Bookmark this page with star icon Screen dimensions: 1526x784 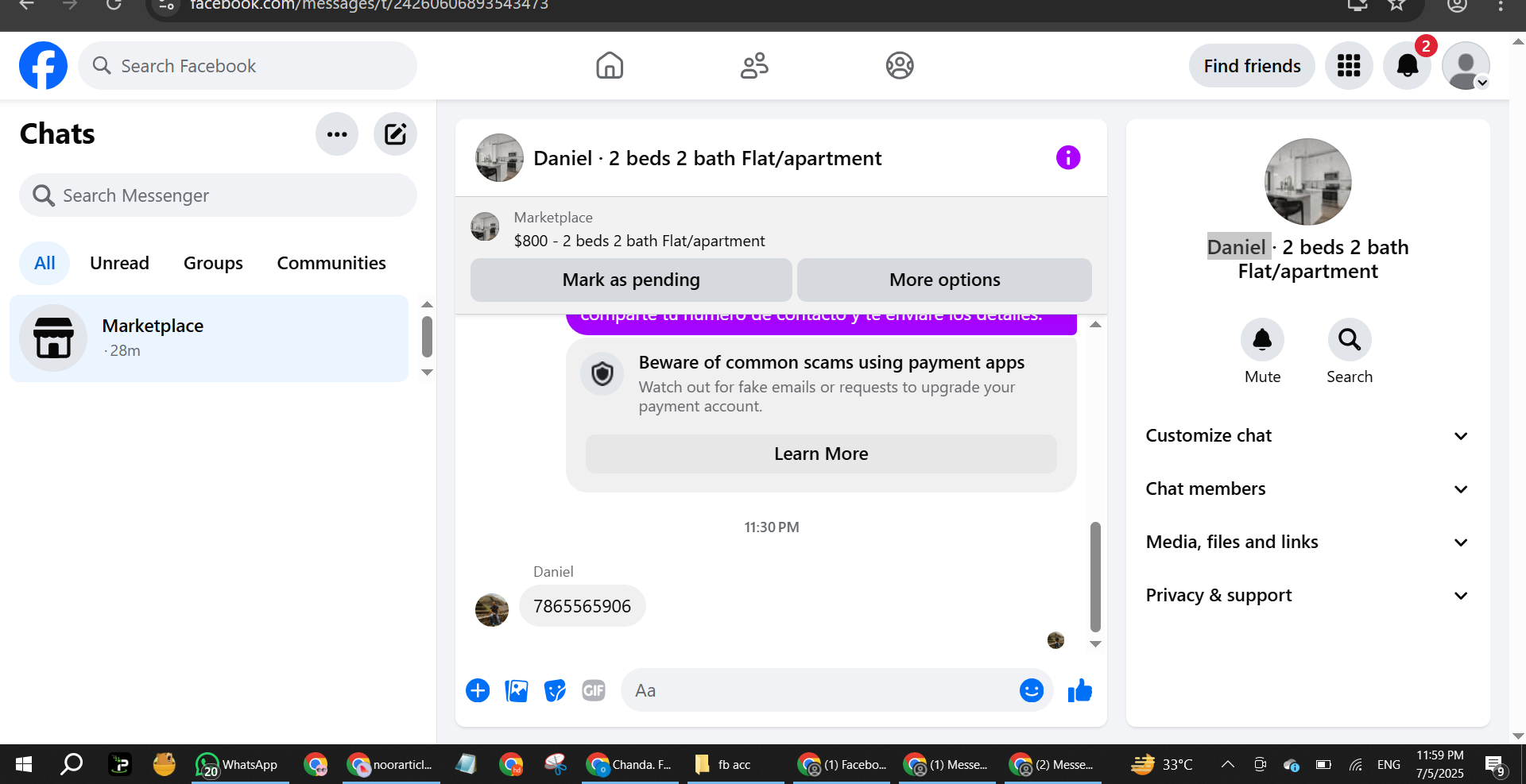point(1396,5)
